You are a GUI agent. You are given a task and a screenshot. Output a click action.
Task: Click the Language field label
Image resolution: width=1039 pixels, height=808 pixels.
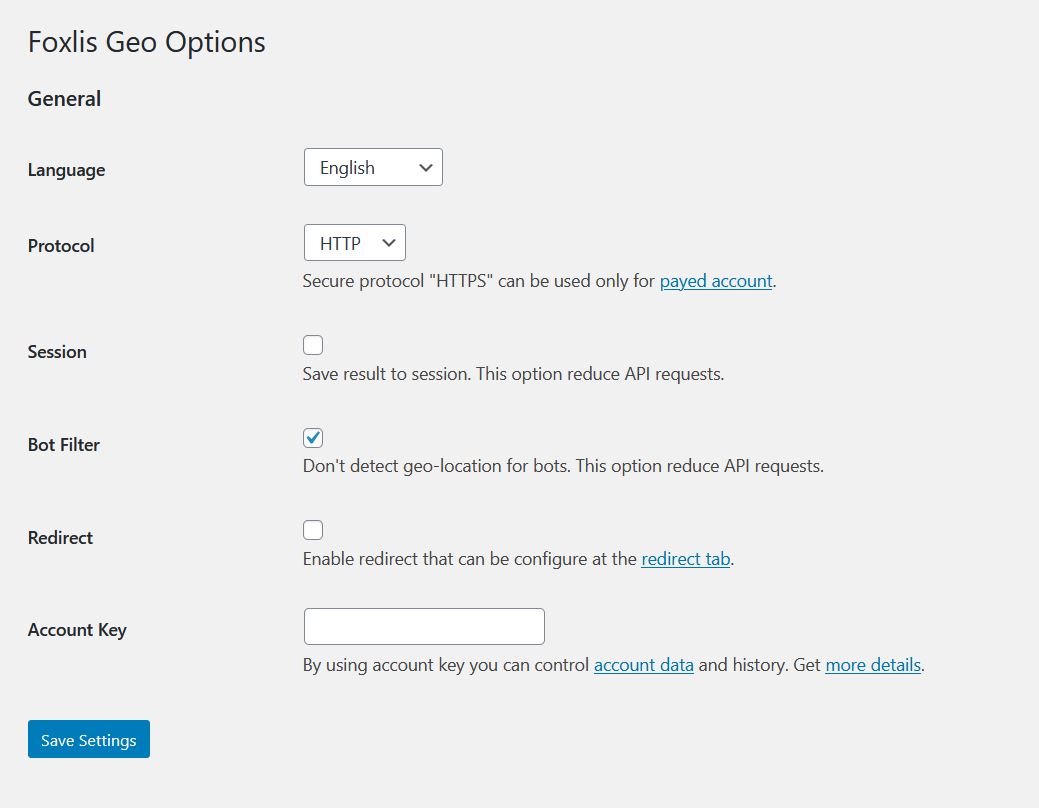[66, 170]
